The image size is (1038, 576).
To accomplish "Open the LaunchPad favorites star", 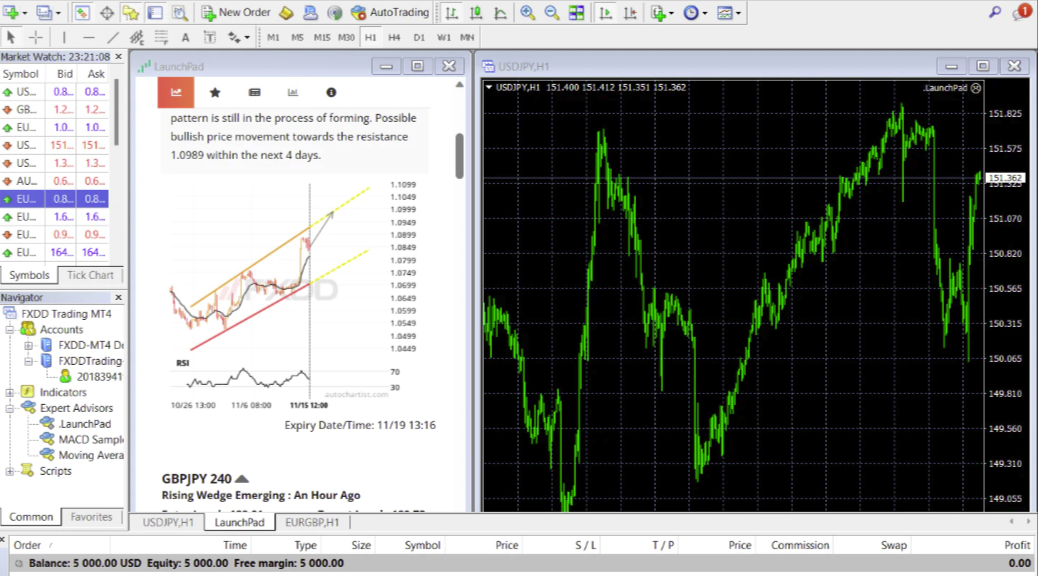I will 215,92.
